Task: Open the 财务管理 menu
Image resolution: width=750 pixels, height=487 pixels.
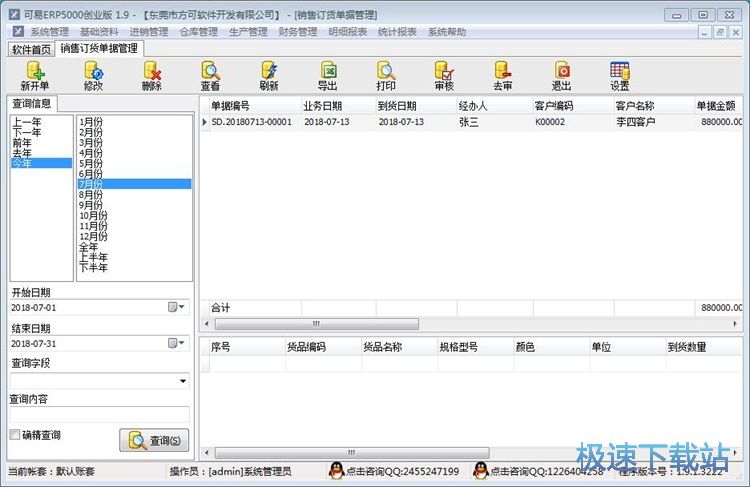Action: (x=298, y=32)
